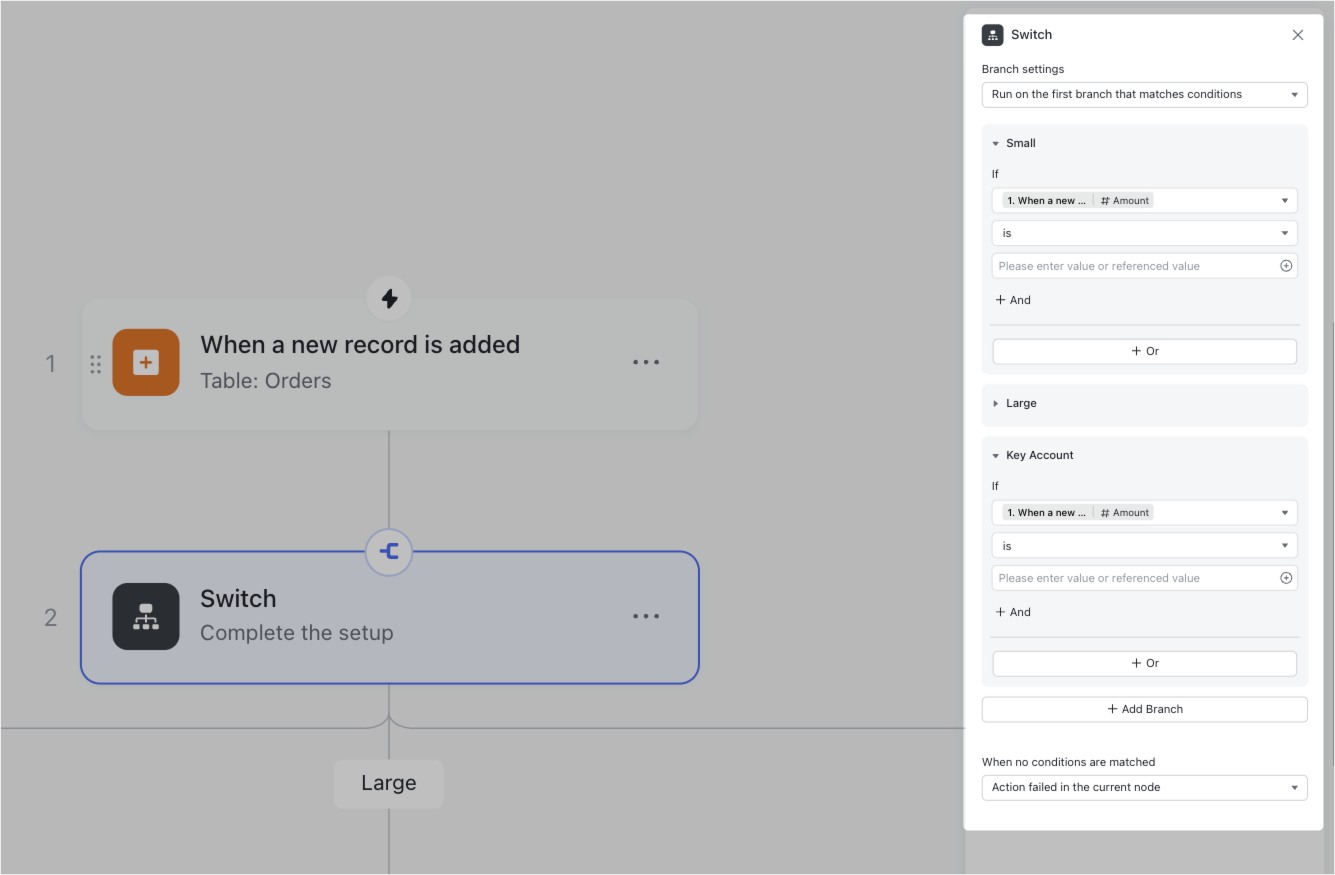This screenshot has width=1335, height=875.
Task: Click the Add Branch button
Action: pos(1144,709)
